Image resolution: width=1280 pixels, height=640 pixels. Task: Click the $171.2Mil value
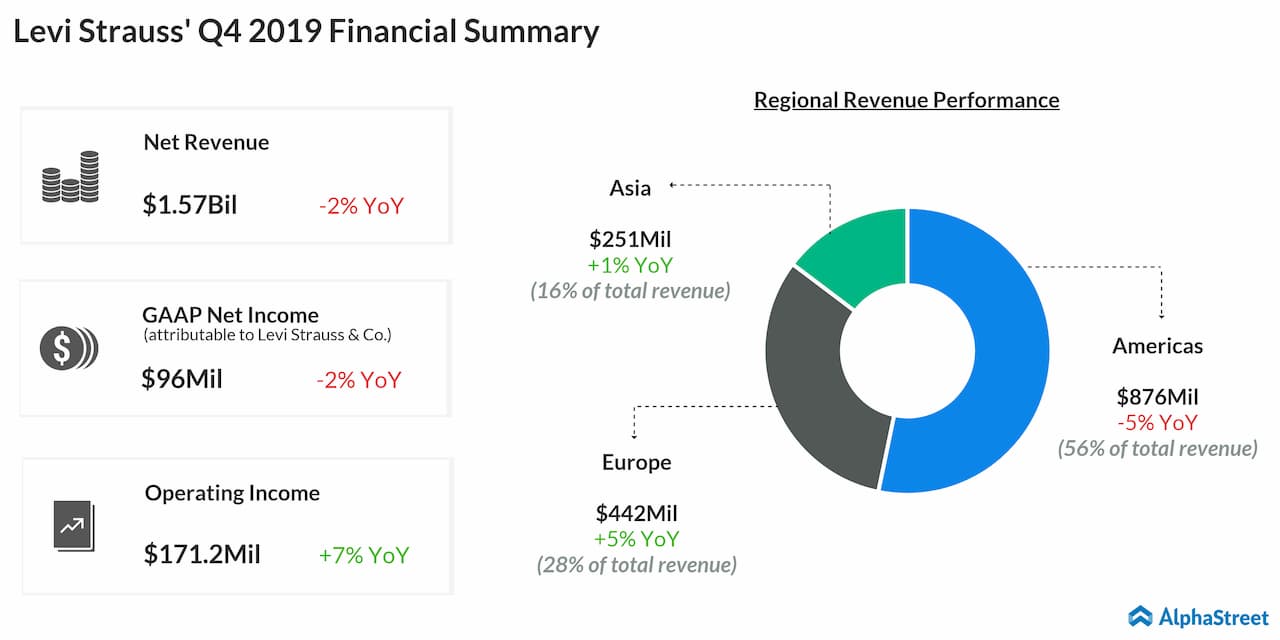(201, 554)
